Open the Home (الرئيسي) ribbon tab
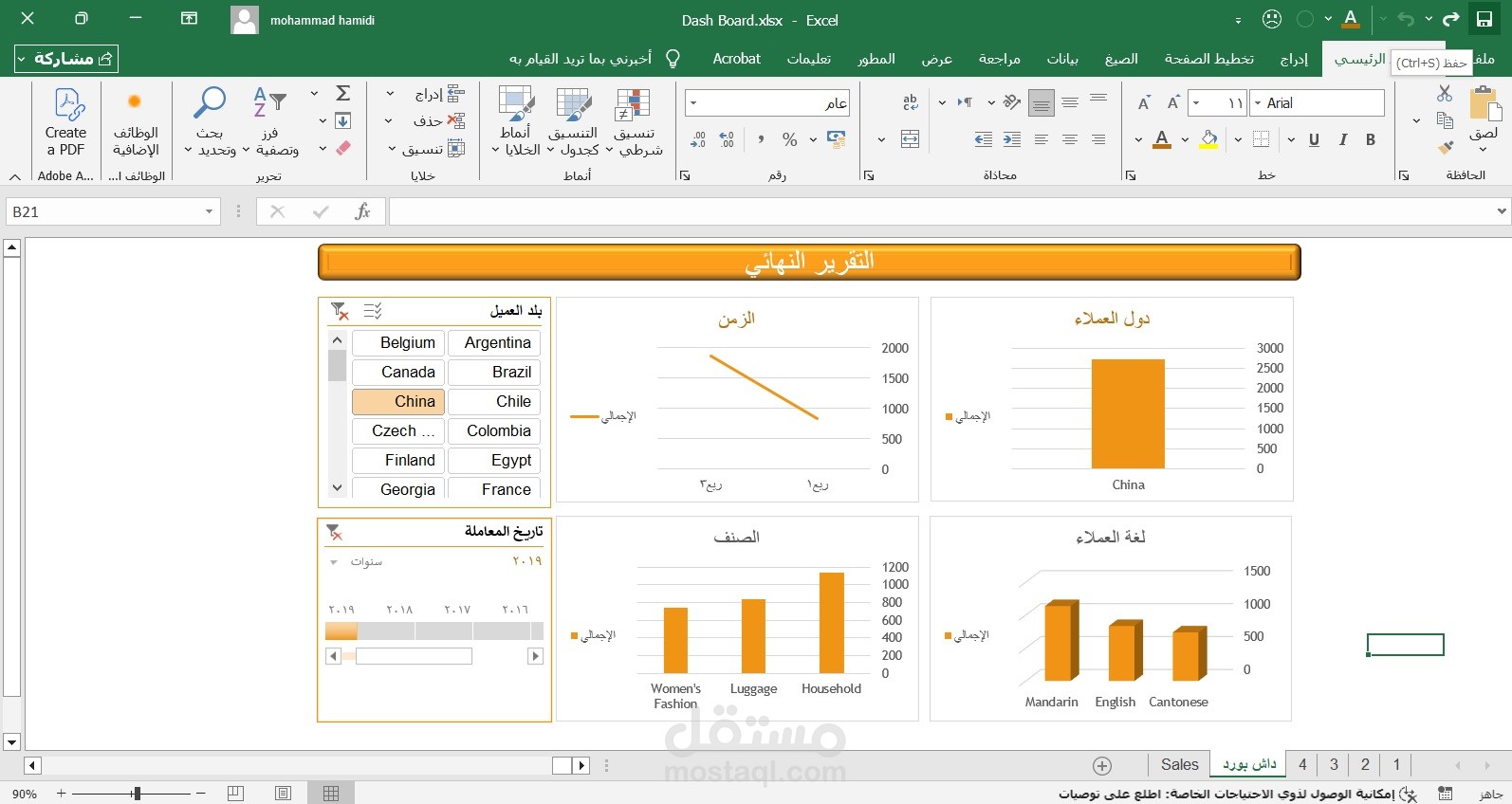The width and height of the screenshot is (1512, 804). (x=1360, y=59)
